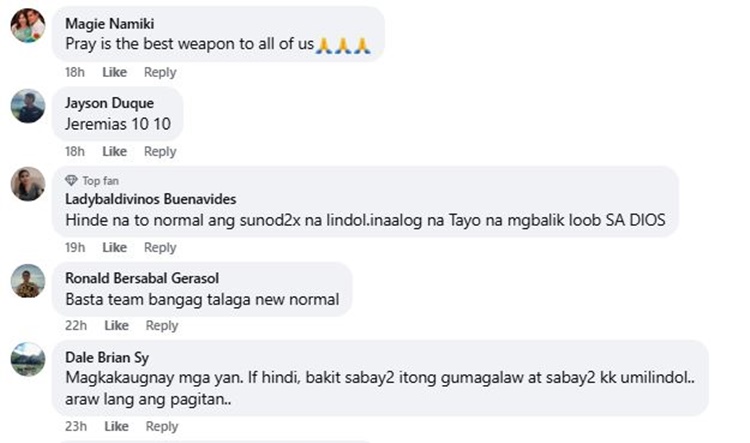Image resolution: width=750 pixels, height=443 pixels.
Task: Click the Top fan diamond badge icon
Action: pos(71,180)
